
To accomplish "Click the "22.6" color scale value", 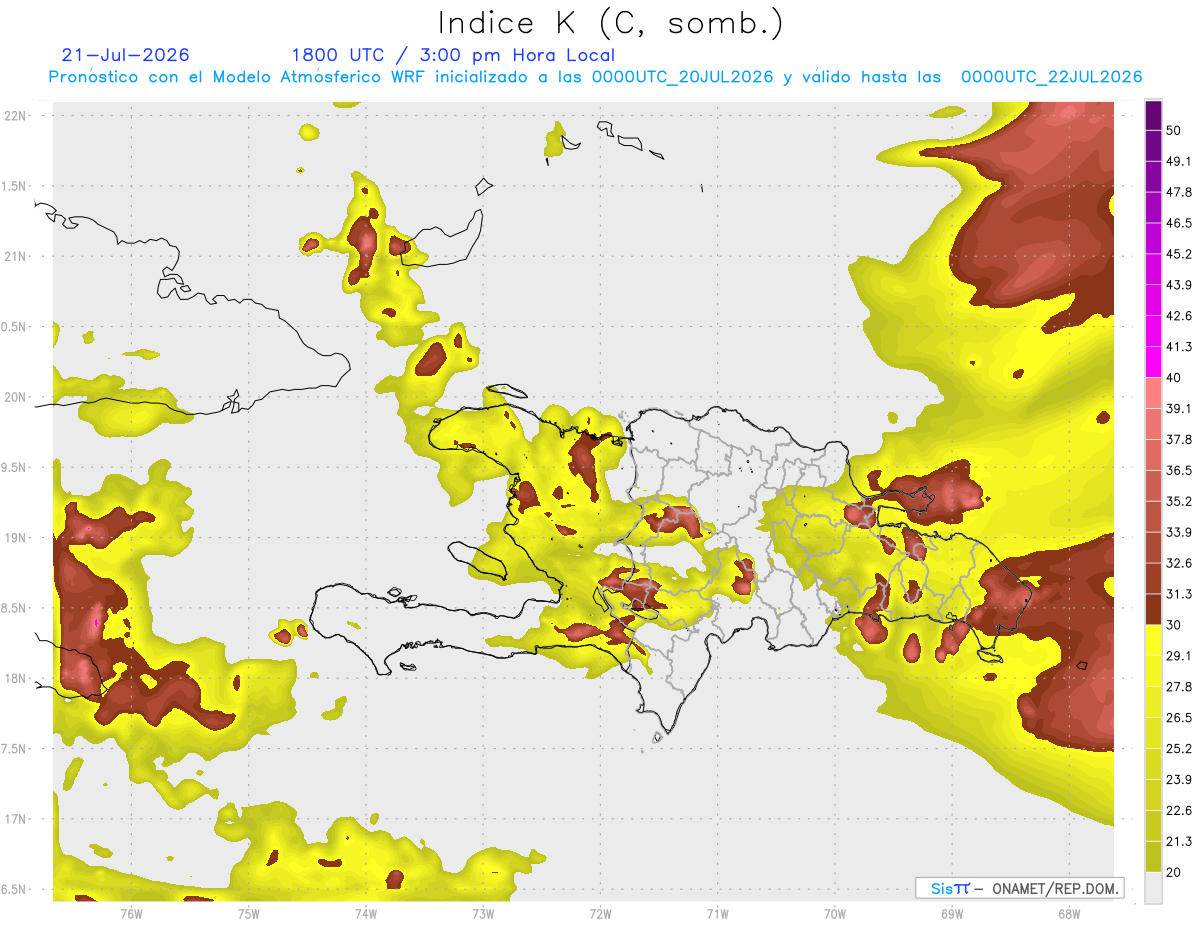I will pyautogui.click(x=1179, y=810).
